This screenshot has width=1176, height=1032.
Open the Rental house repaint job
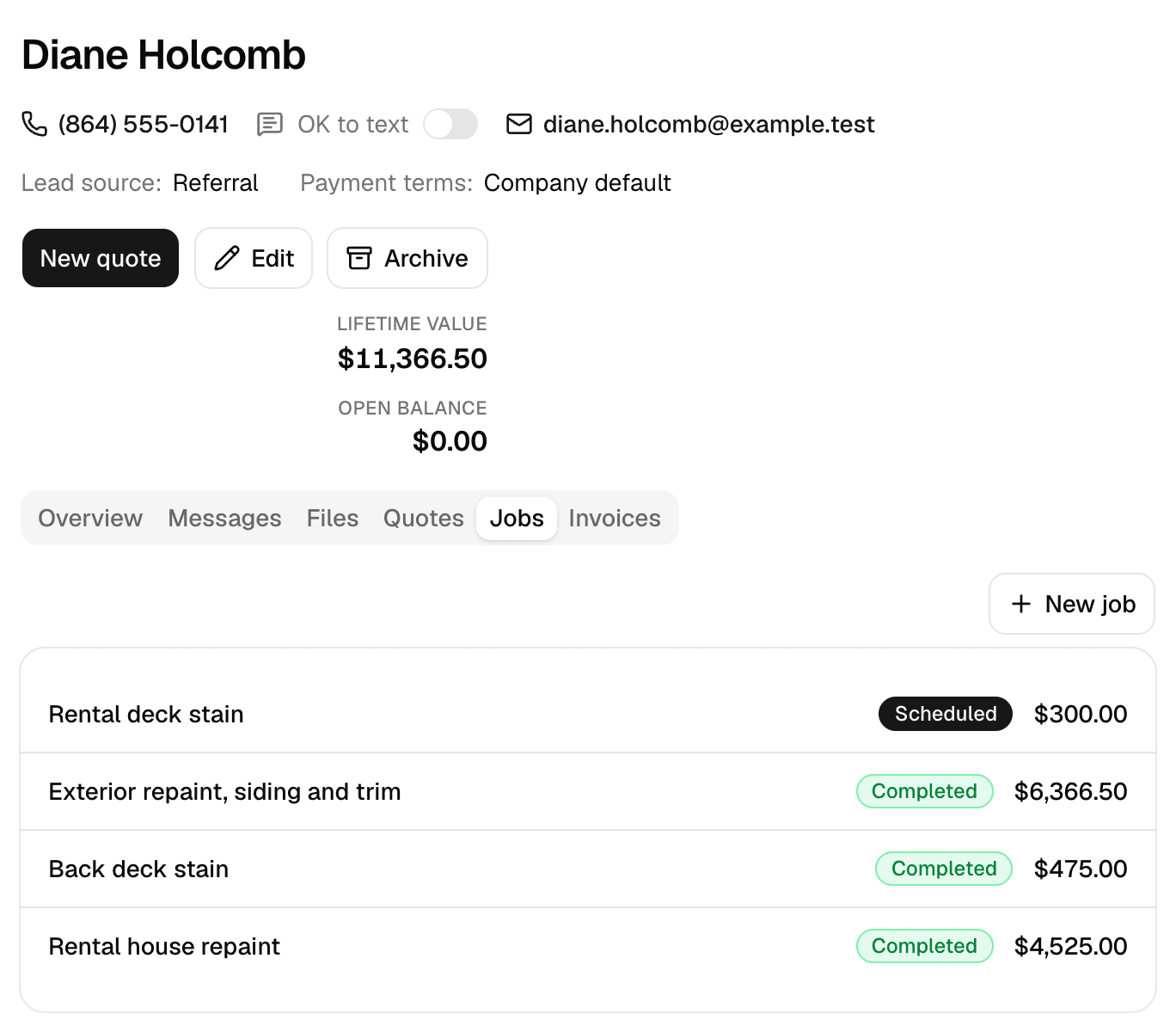588,946
